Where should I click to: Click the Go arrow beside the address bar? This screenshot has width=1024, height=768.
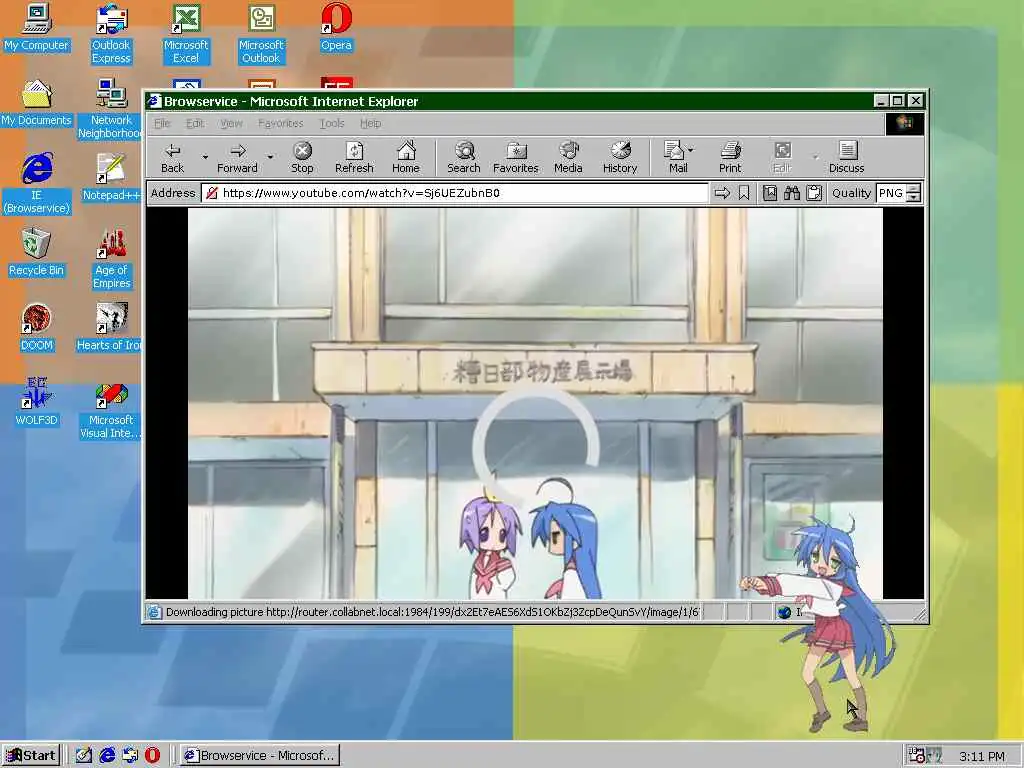(x=722, y=193)
